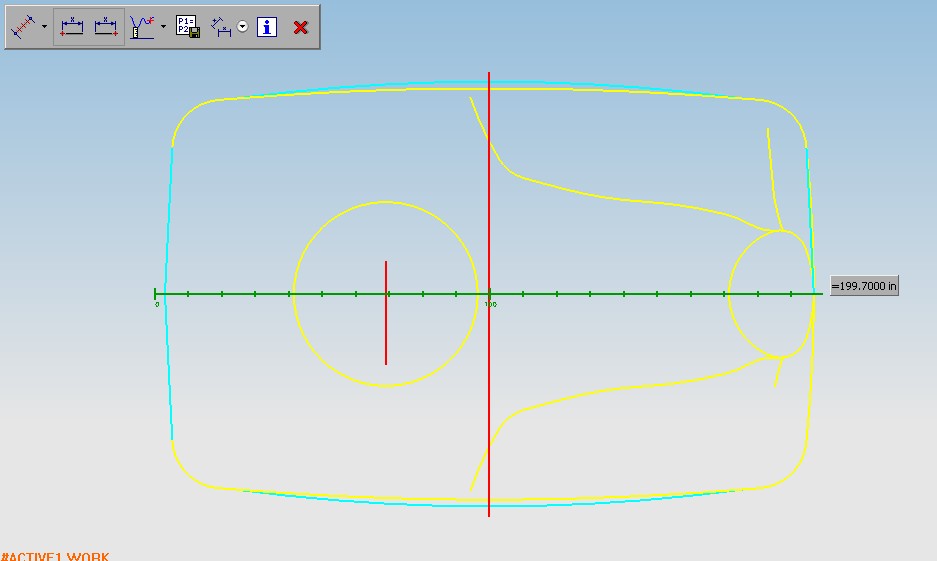Click the =199.7000 in value field
Viewport: 937px width, 561px height.
click(864, 286)
